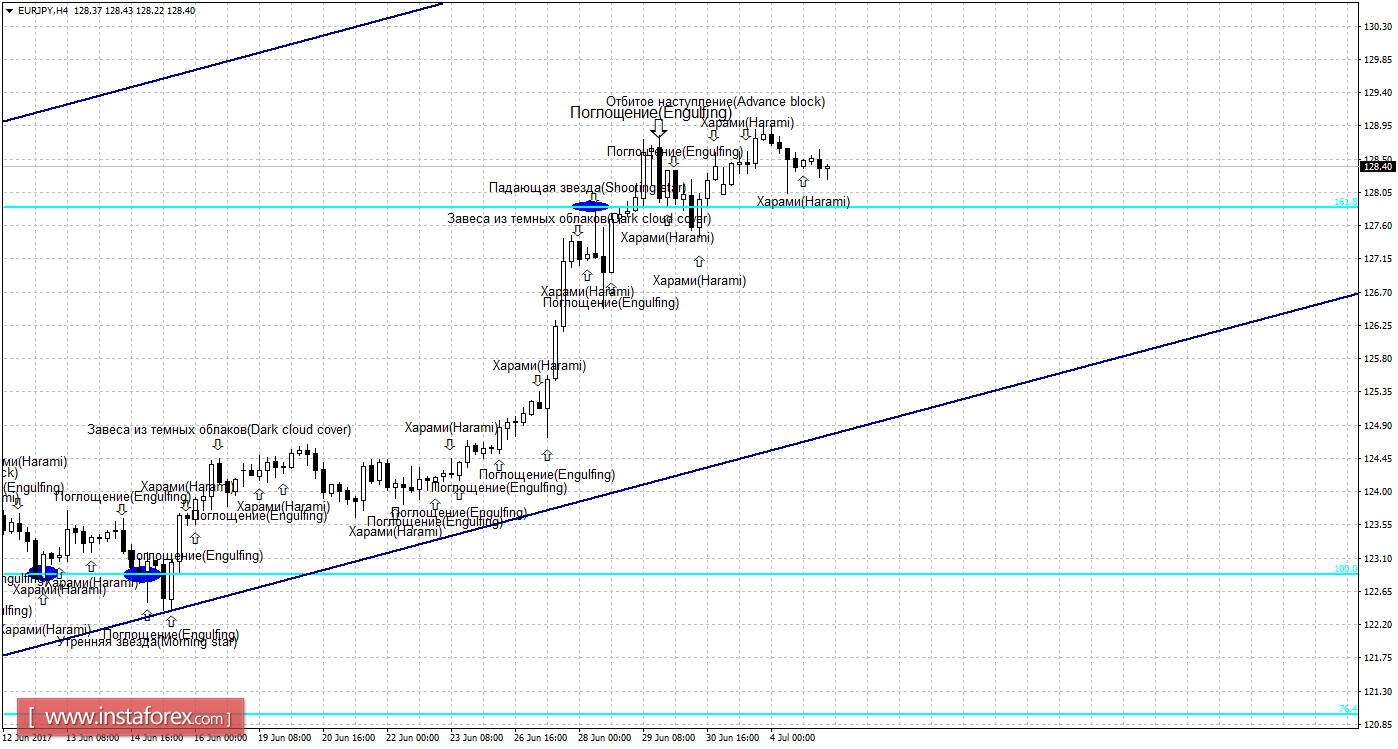The height and width of the screenshot is (749, 1398).
Task: Click the '13 Jun 08:00' time axis label
Action: coord(93,738)
